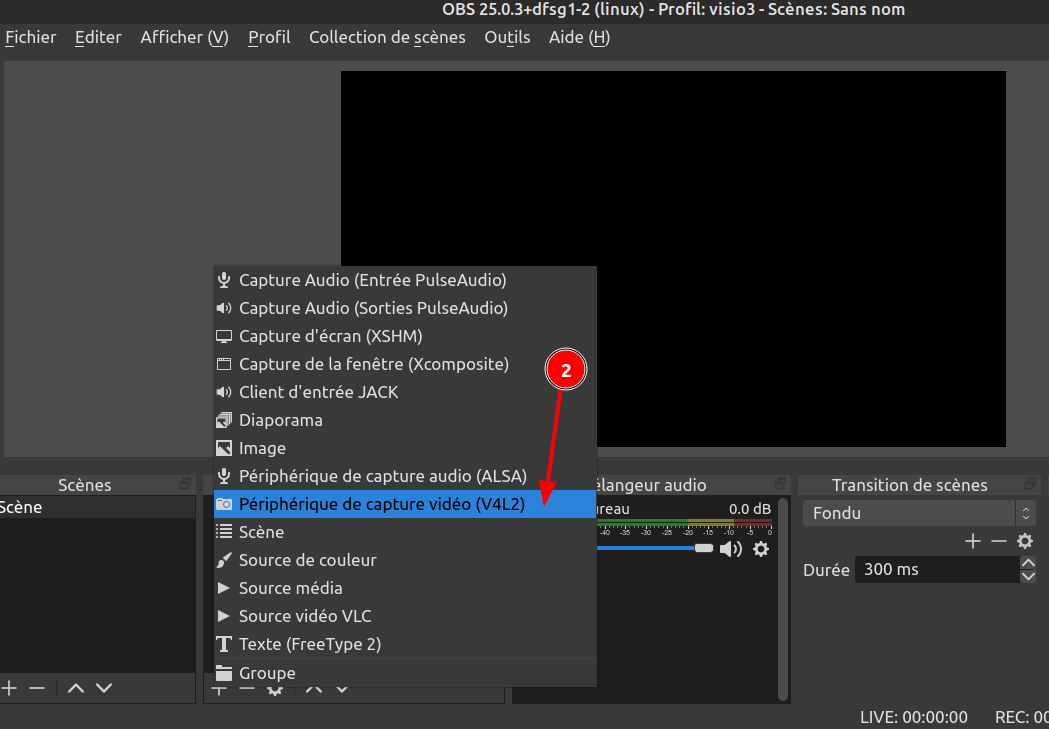
Task: Move scene up with the up arrow
Action: pos(76,688)
